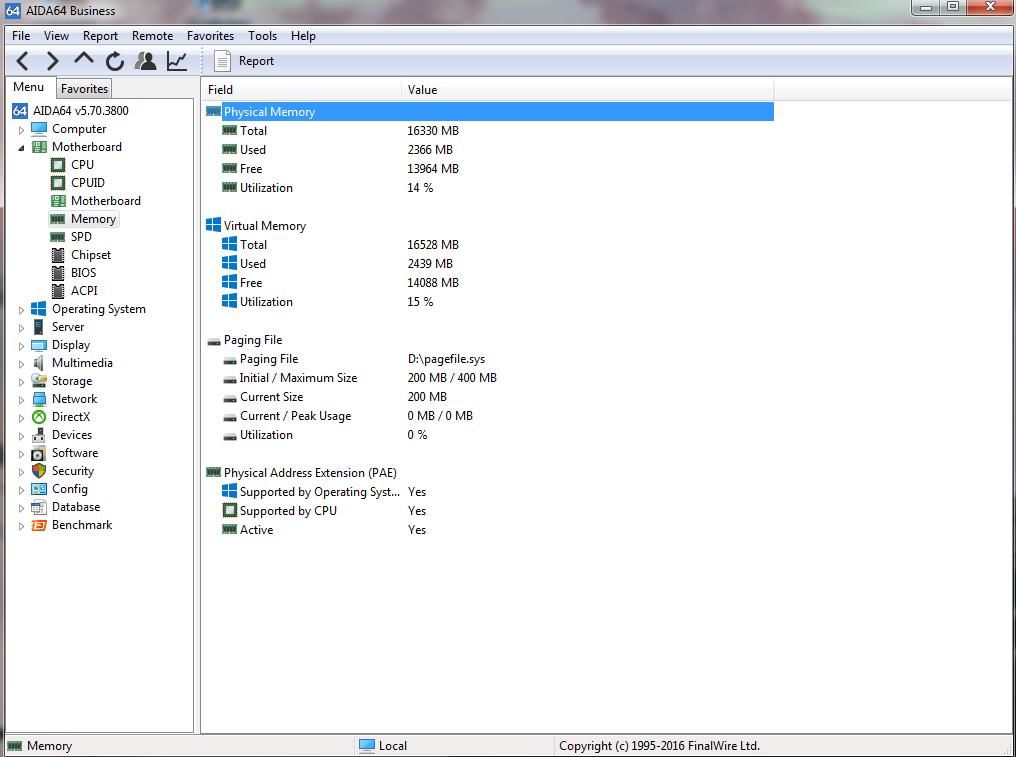Expand the Server node arrow
The image size is (1016, 757).
(x=21, y=328)
